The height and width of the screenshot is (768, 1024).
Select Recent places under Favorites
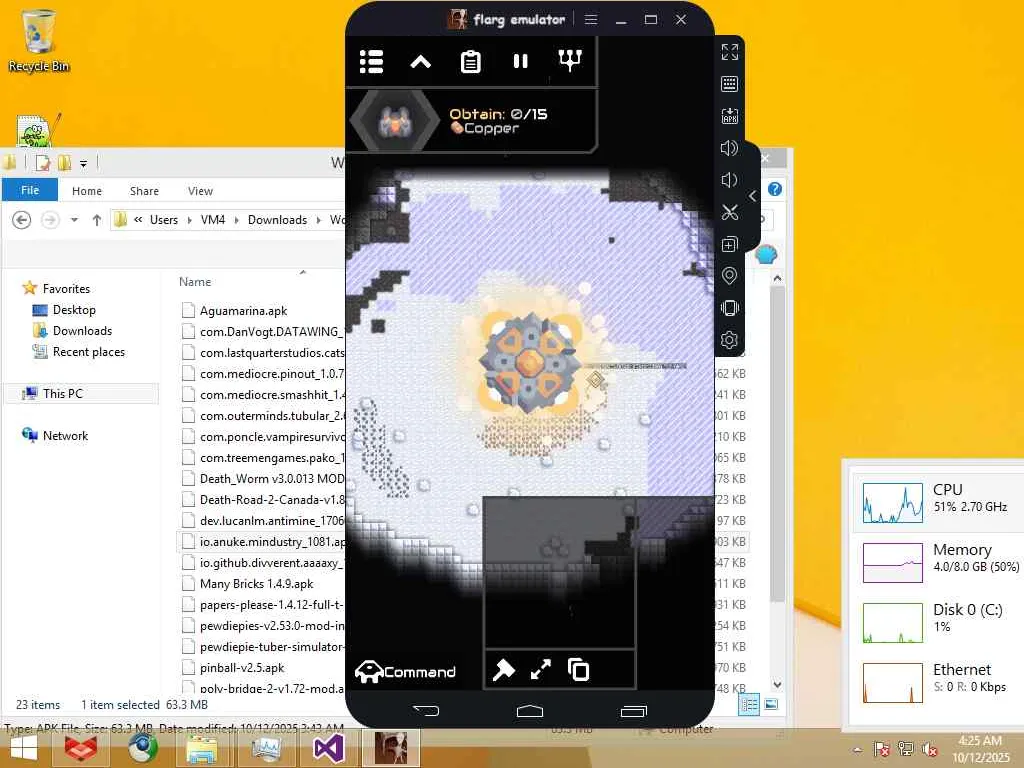89,352
